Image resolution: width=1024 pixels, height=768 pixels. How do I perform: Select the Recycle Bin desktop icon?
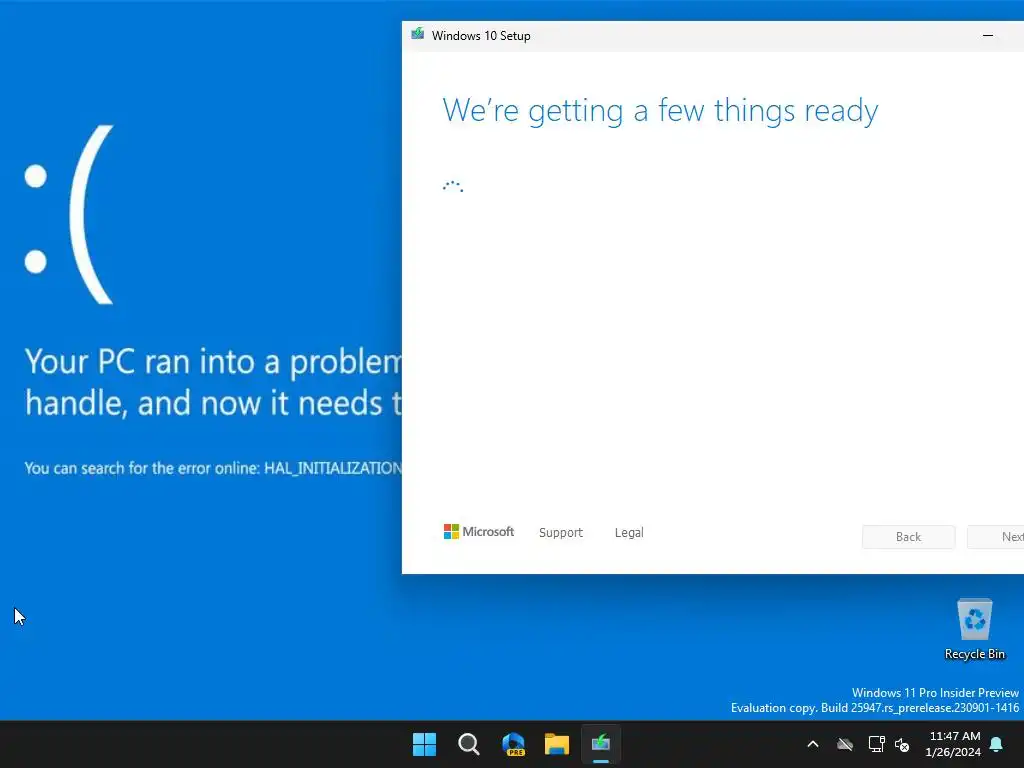point(974,629)
